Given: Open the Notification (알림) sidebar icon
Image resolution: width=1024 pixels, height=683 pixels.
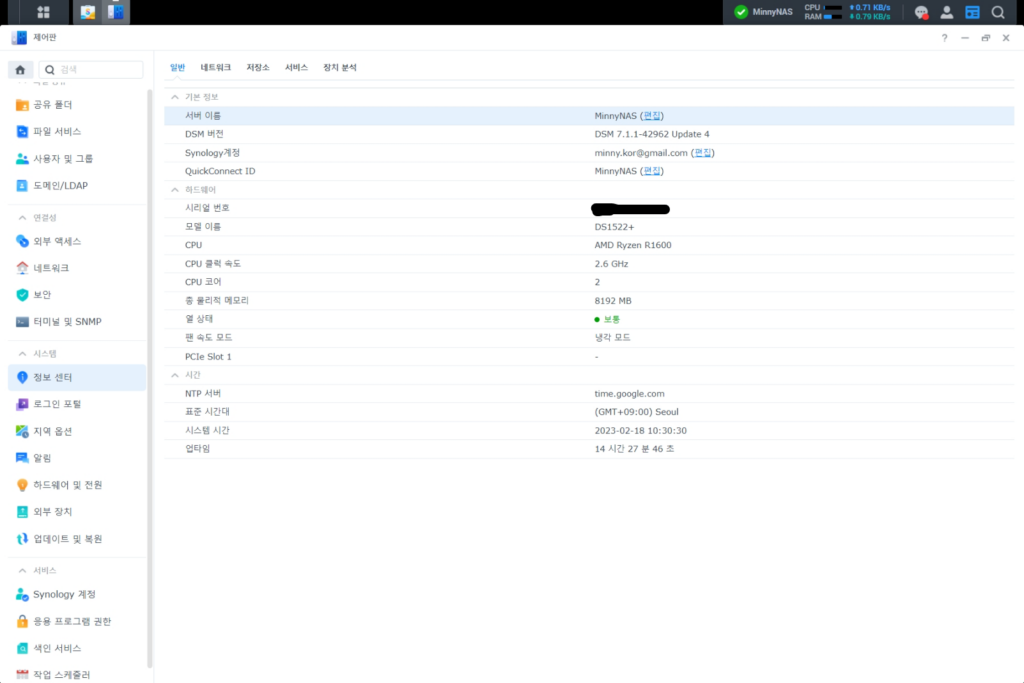Looking at the screenshot, I should [22, 458].
